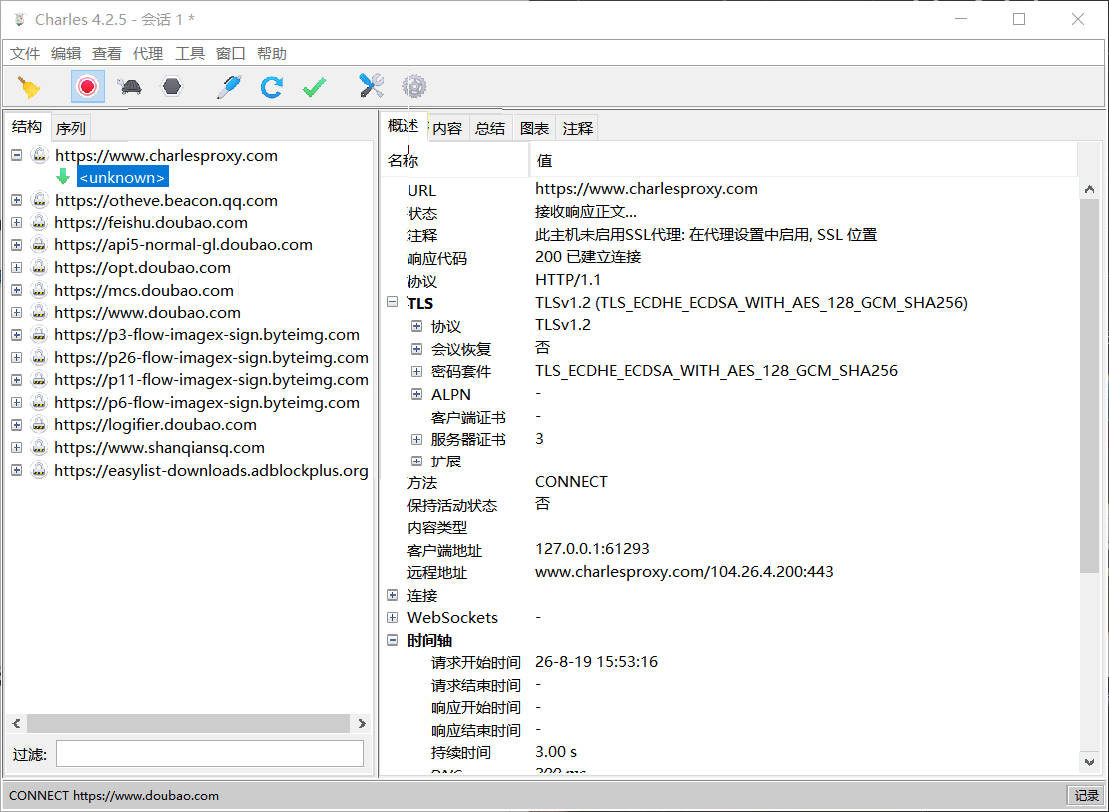Click the URL value https://www.charlesproxy.com
Screen dimensions: 1109x812
click(646, 189)
